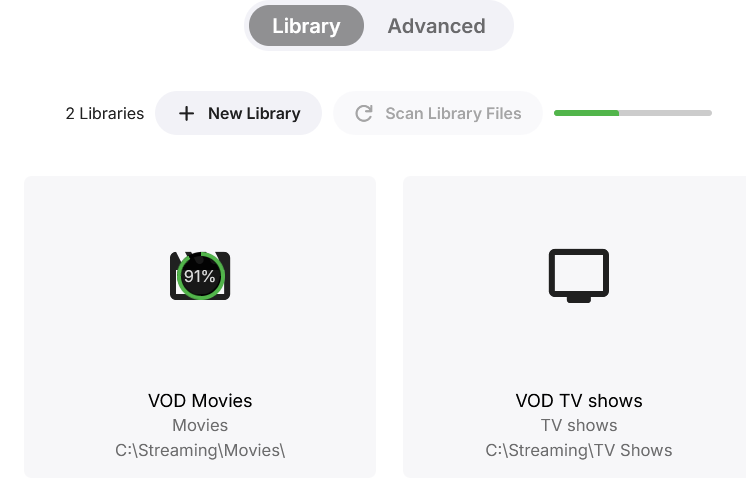
Task: Click the C:\Streaming\TV Shows path text
Action: [579, 450]
